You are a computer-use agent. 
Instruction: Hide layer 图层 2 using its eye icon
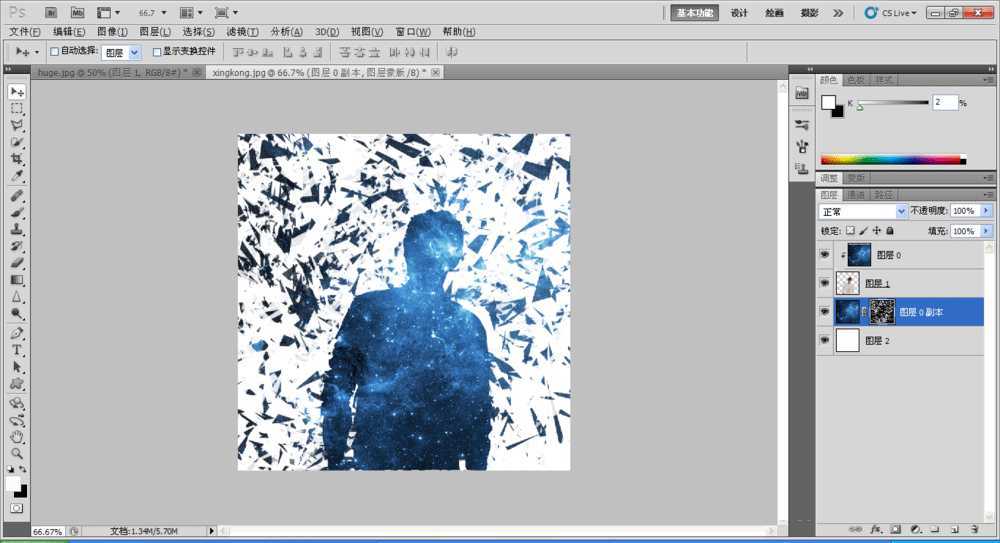825,341
